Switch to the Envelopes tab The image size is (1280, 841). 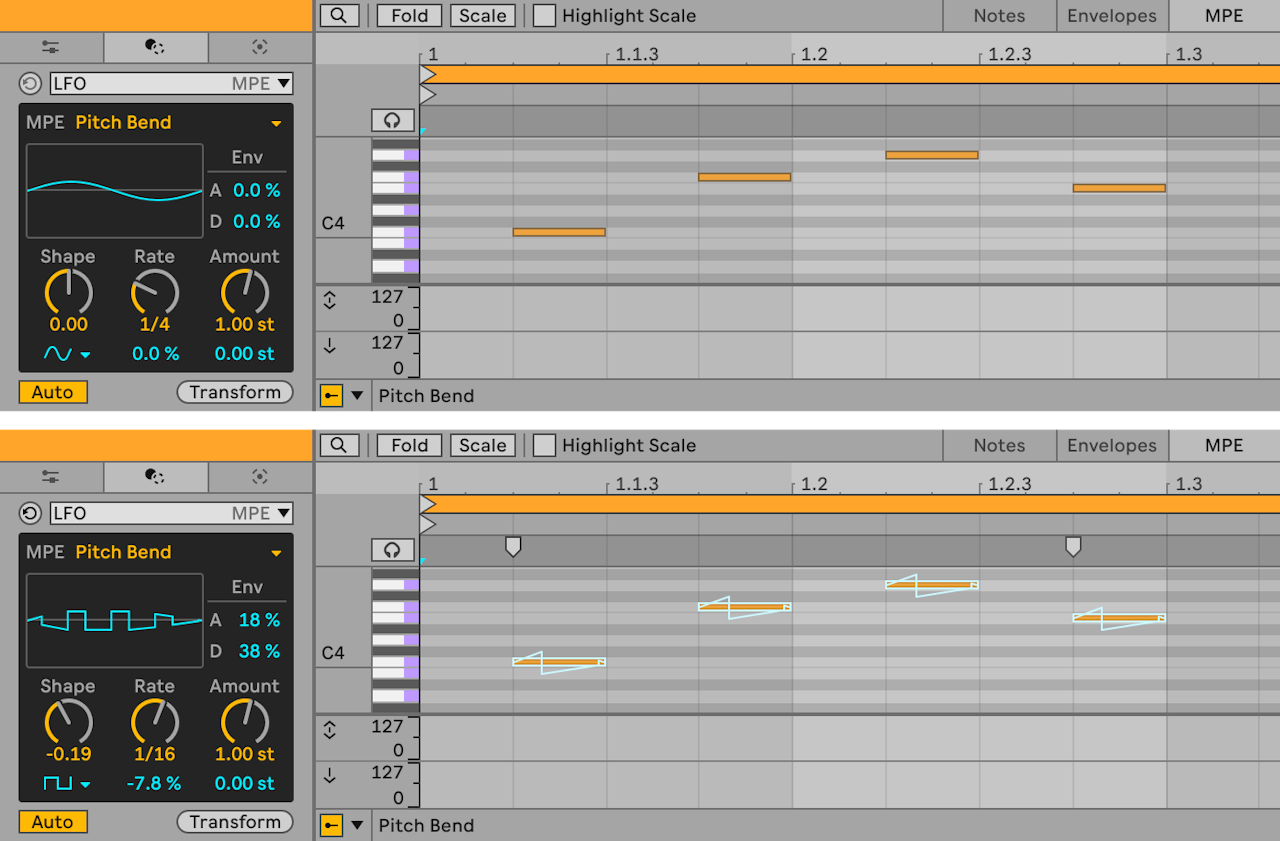pos(1111,15)
